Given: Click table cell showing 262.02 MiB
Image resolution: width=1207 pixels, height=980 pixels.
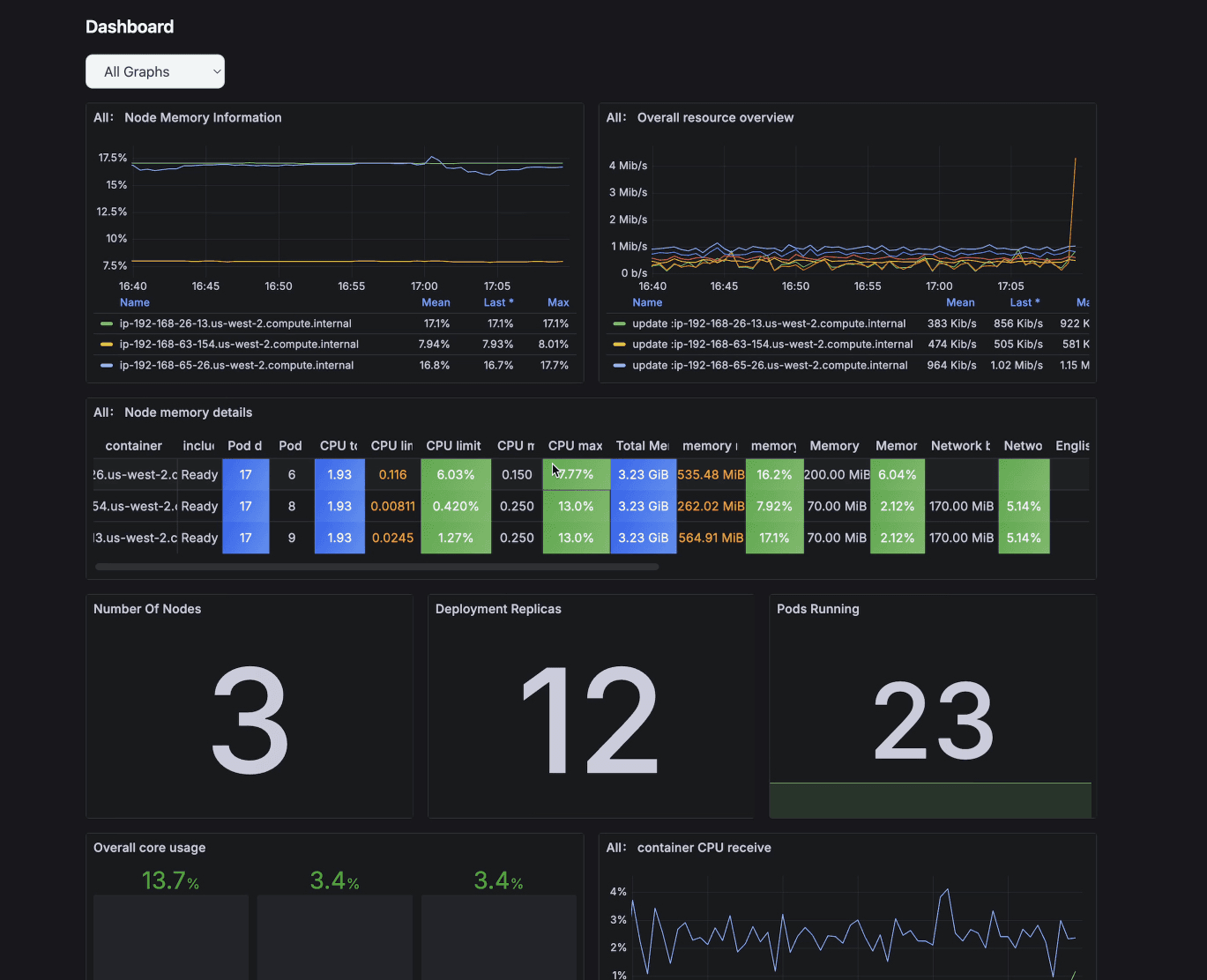Looking at the screenshot, I should click(x=712, y=506).
